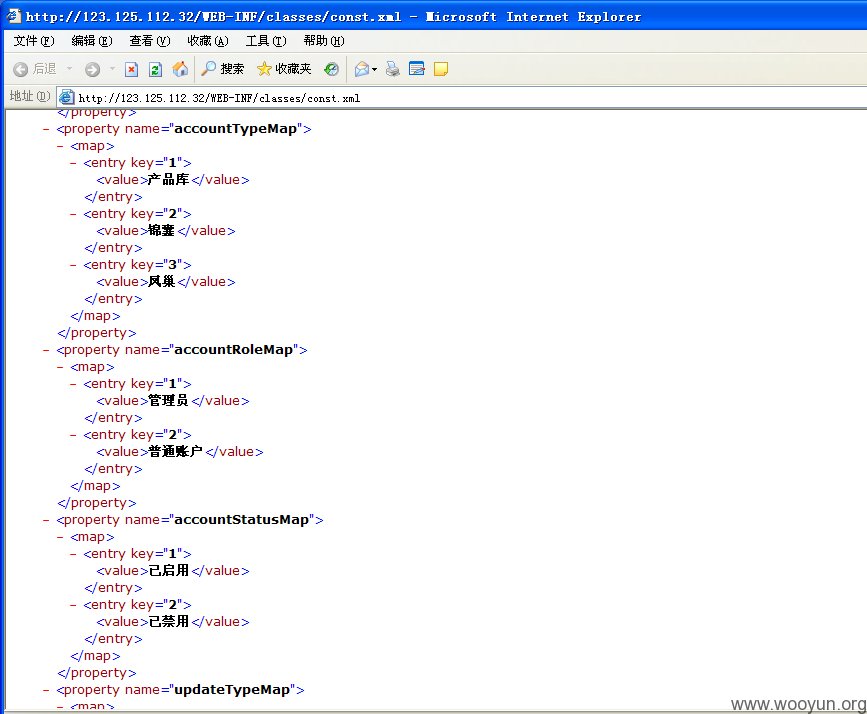The width and height of the screenshot is (867, 714).
Task: Collapse the map under accountRoleMap
Action: click(x=60, y=367)
